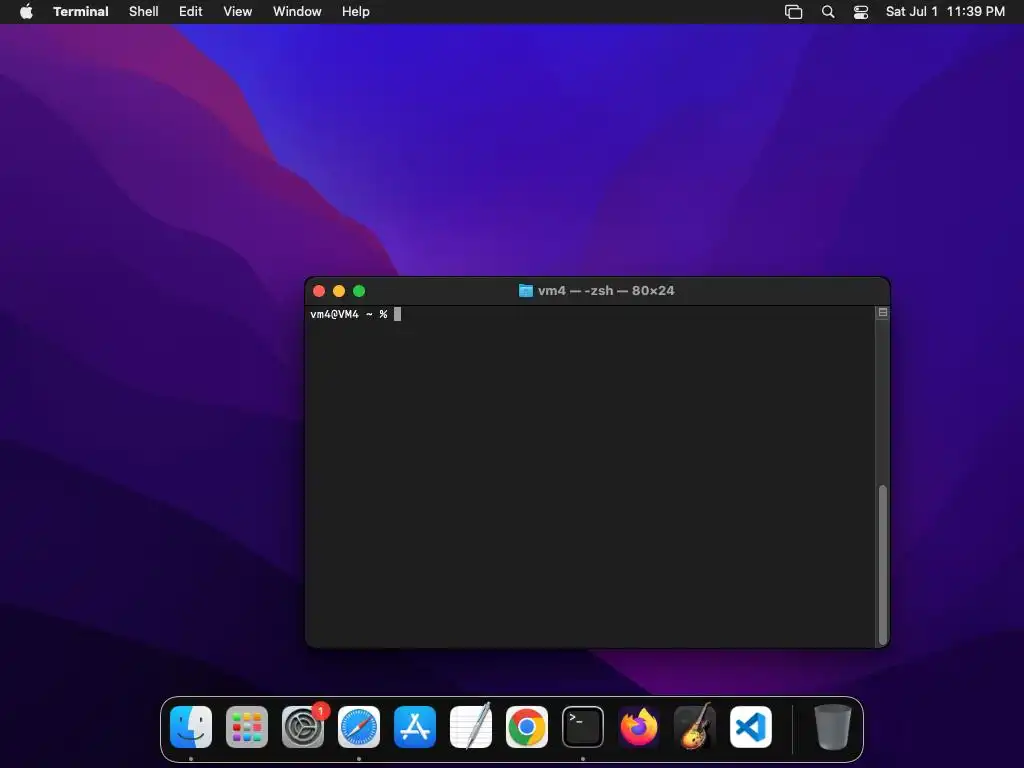Click the Terminal icon in the Dock

(x=583, y=727)
